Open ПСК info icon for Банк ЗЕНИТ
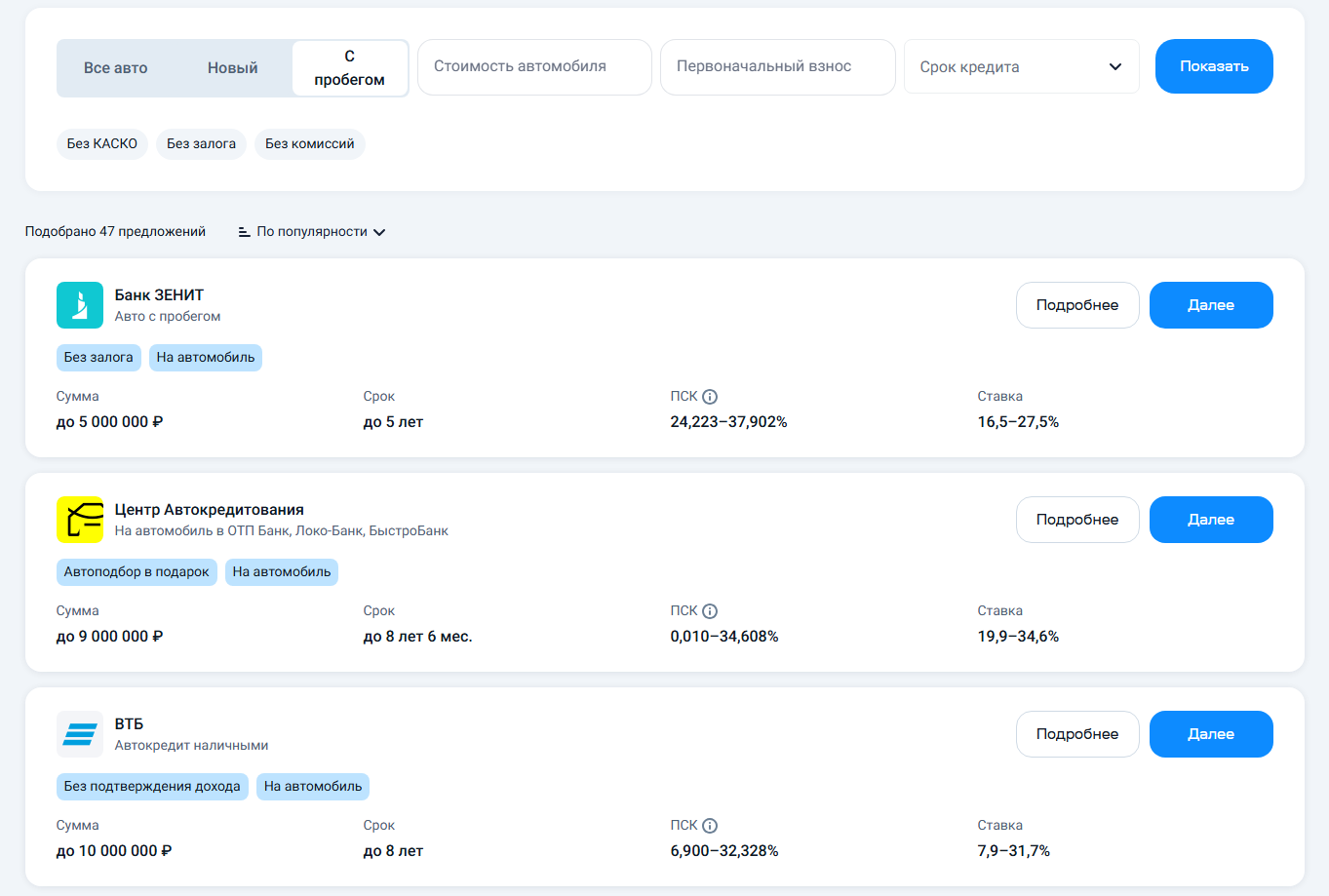The image size is (1329, 896). click(710, 397)
